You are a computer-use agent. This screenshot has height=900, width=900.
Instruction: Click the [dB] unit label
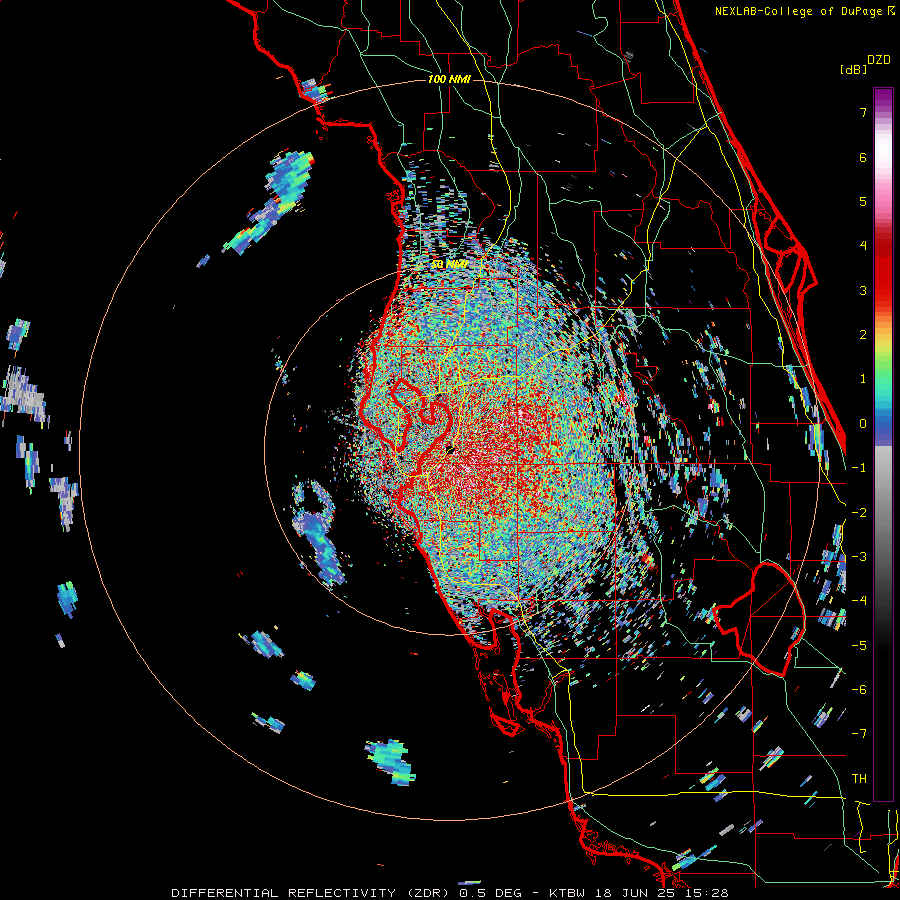tap(853, 70)
